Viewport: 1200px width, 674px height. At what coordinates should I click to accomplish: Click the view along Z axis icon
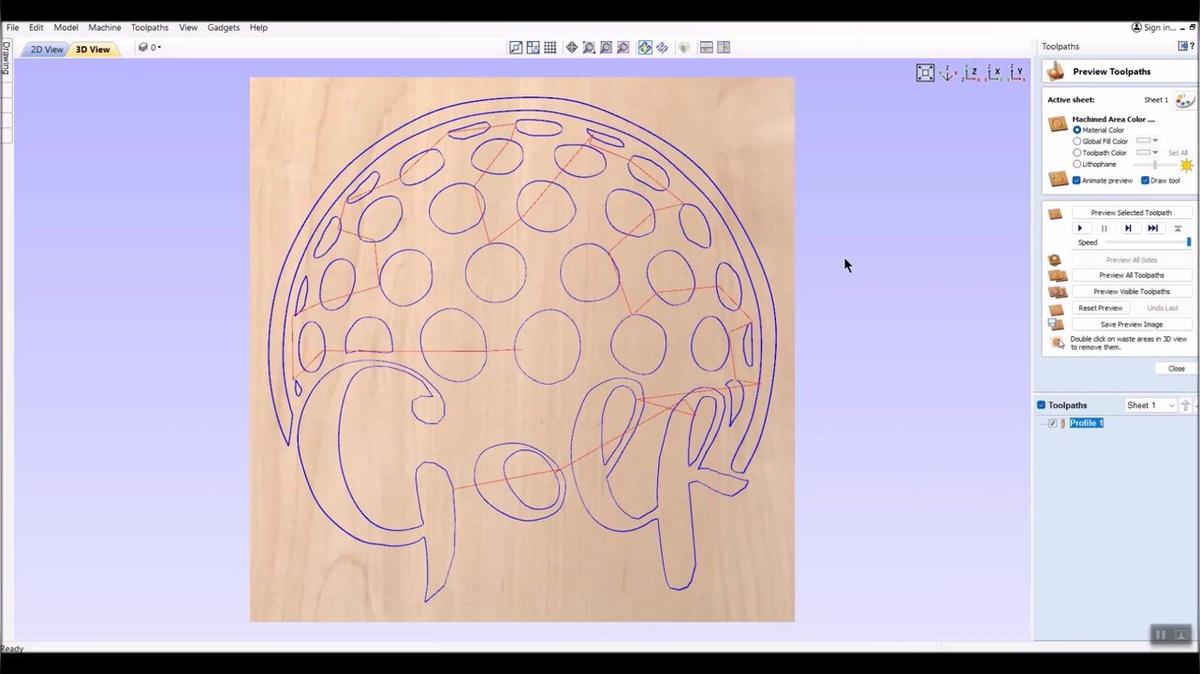970,73
